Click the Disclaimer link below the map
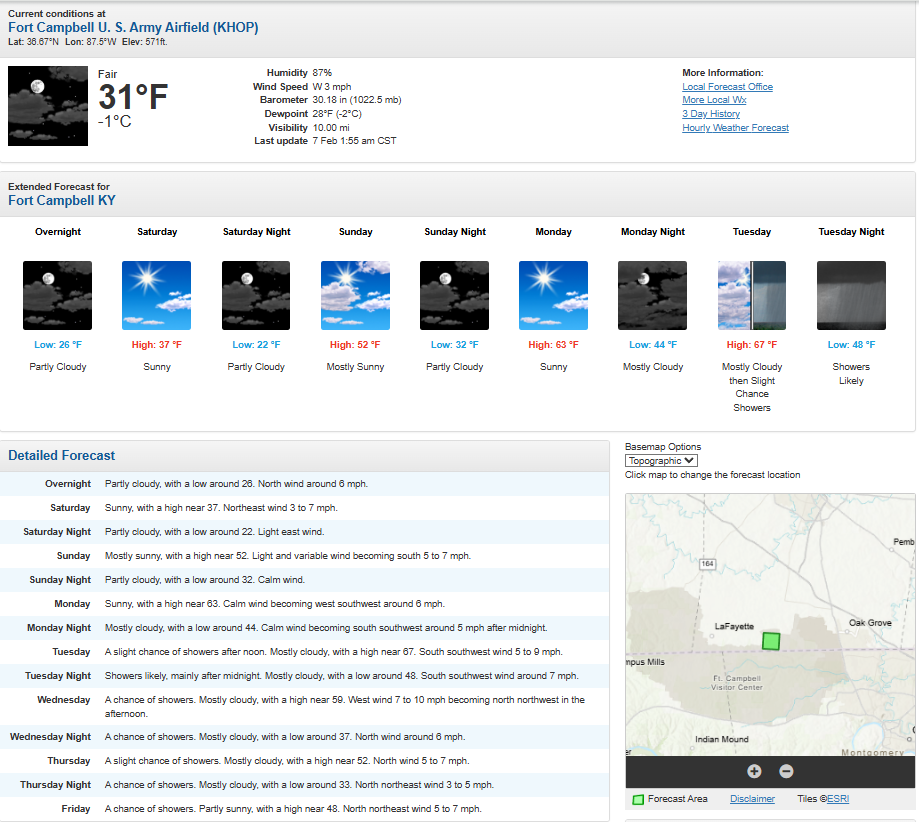919x822 pixels. click(x=752, y=799)
